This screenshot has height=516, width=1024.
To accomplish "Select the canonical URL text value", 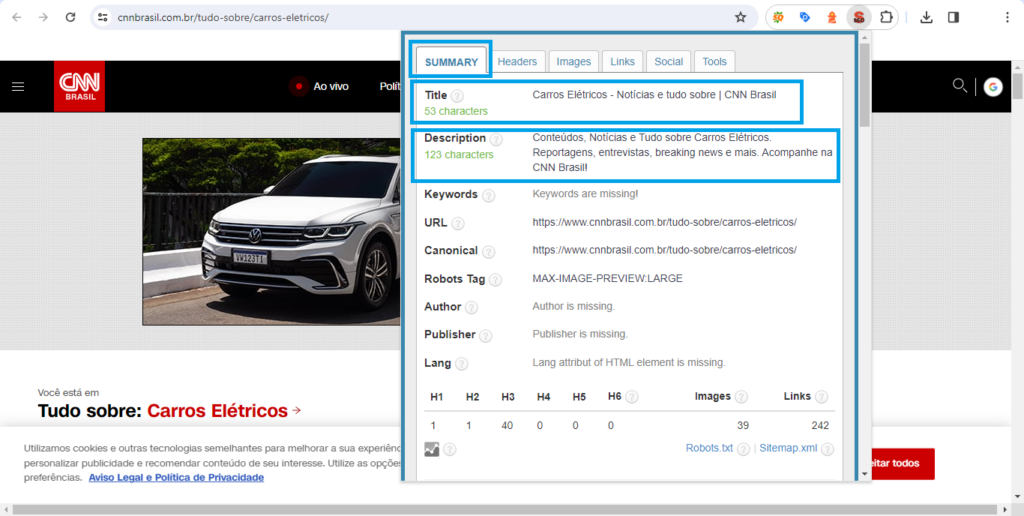I will [x=664, y=250].
